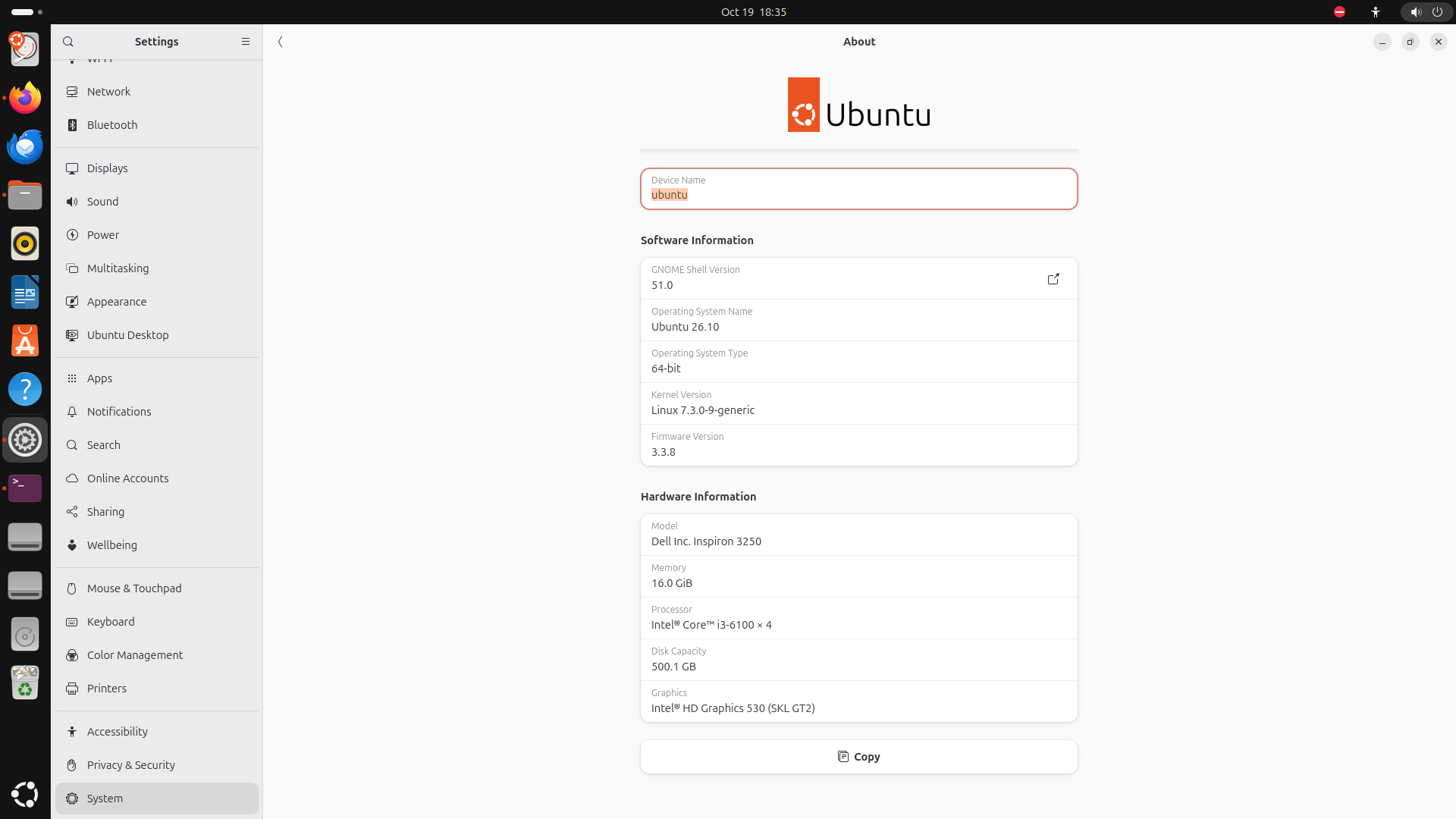This screenshot has width=1456, height=819.
Task: Click Copy button for system info
Action: [x=859, y=757]
